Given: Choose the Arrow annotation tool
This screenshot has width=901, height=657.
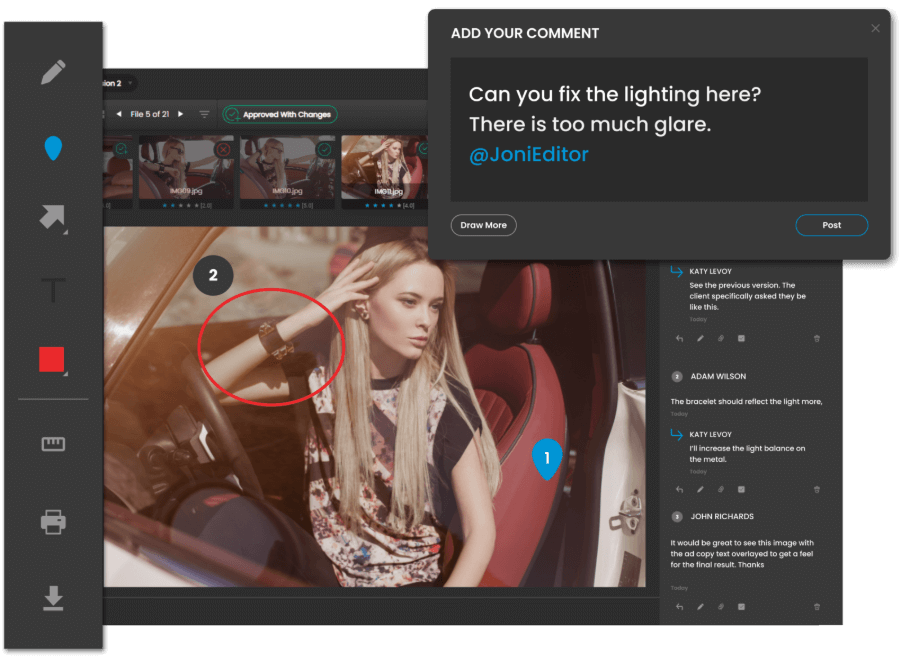Looking at the screenshot, I should pos(53,217).
